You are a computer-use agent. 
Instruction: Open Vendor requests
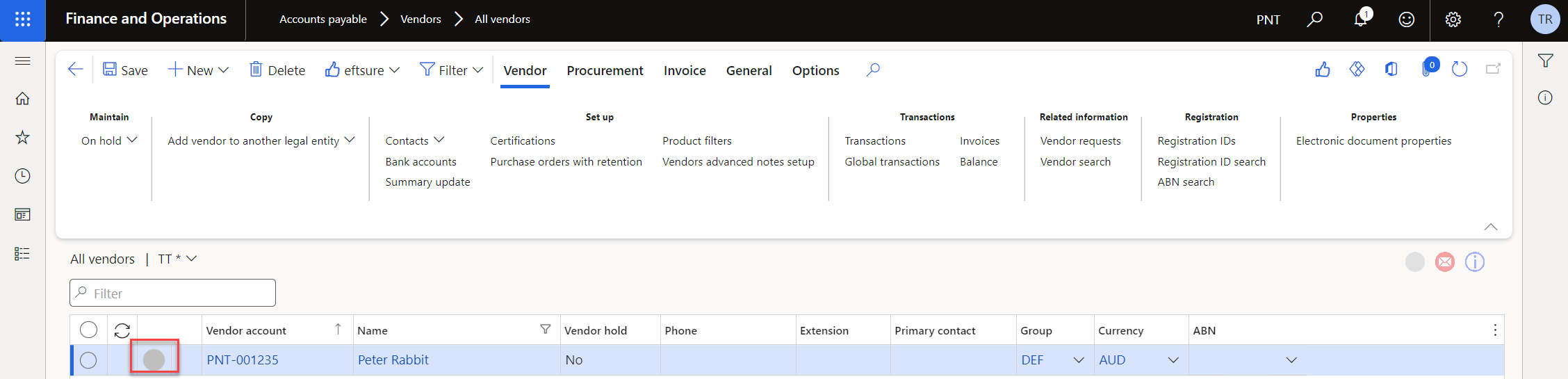(x=1081, y=140)
